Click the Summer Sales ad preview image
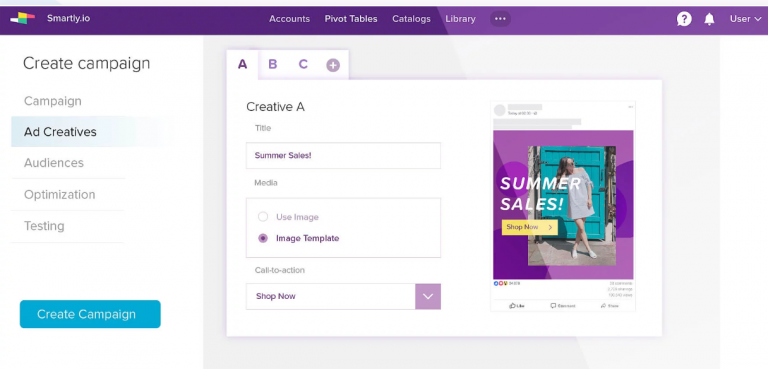Screen dimensions: 768x369 [x=563, y=205]
